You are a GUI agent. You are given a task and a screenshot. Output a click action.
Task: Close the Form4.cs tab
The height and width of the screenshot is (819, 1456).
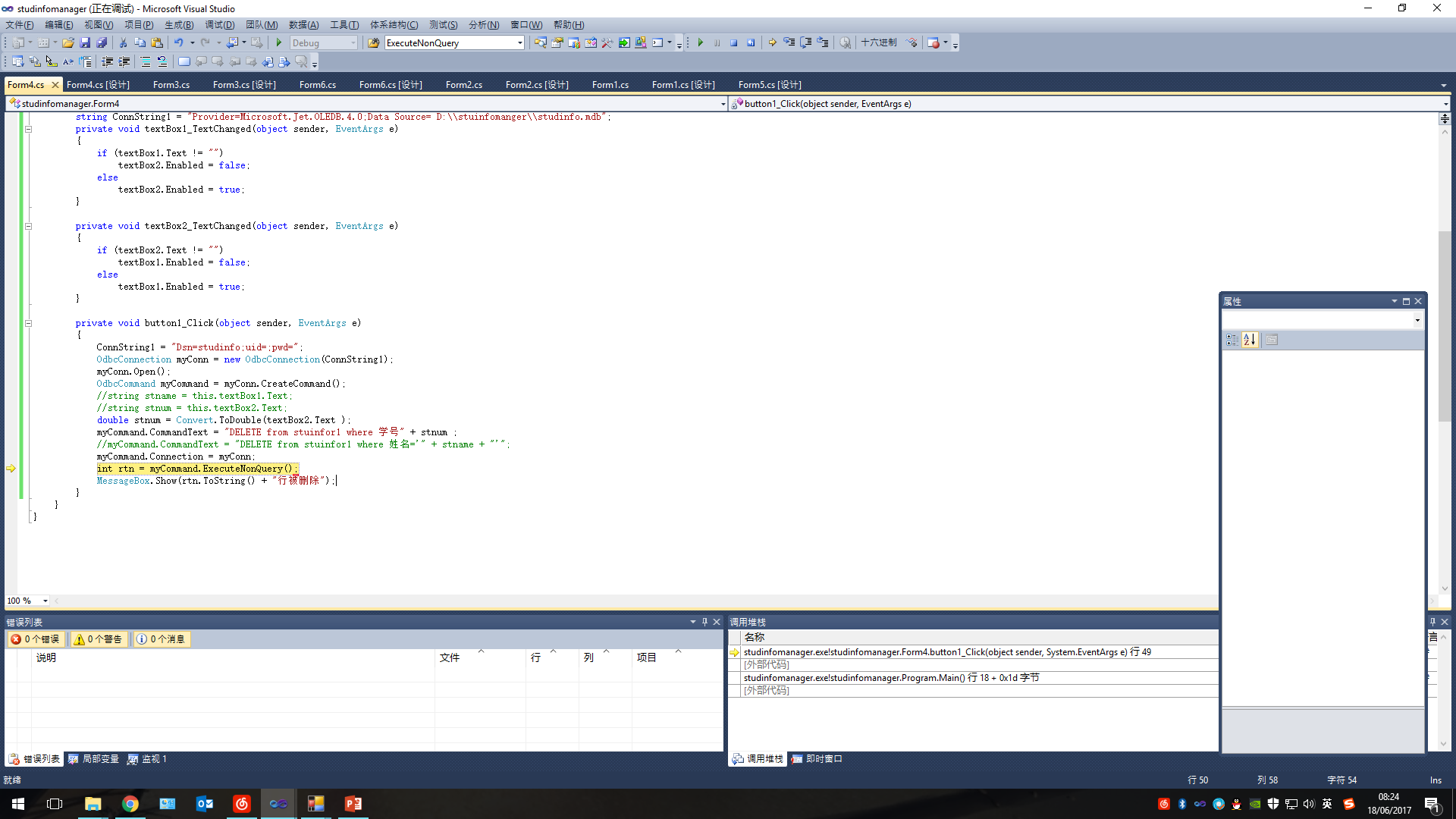[x=55, y=85]
